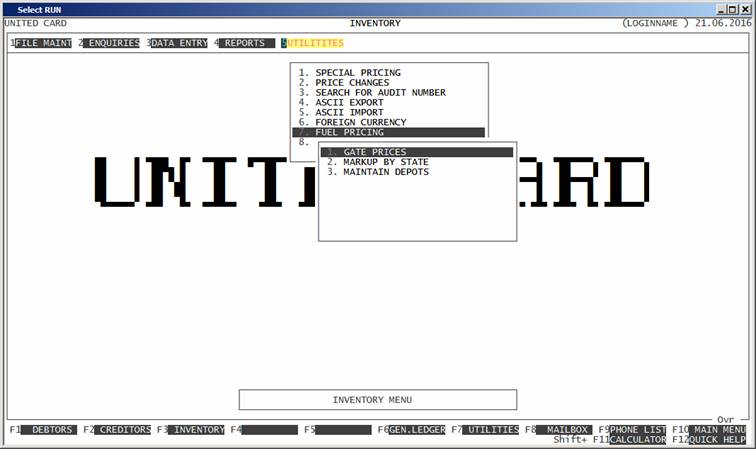The image size is (756, 449).
Task: Click the F12 Quick Help button
Action: tap(718, 439)
